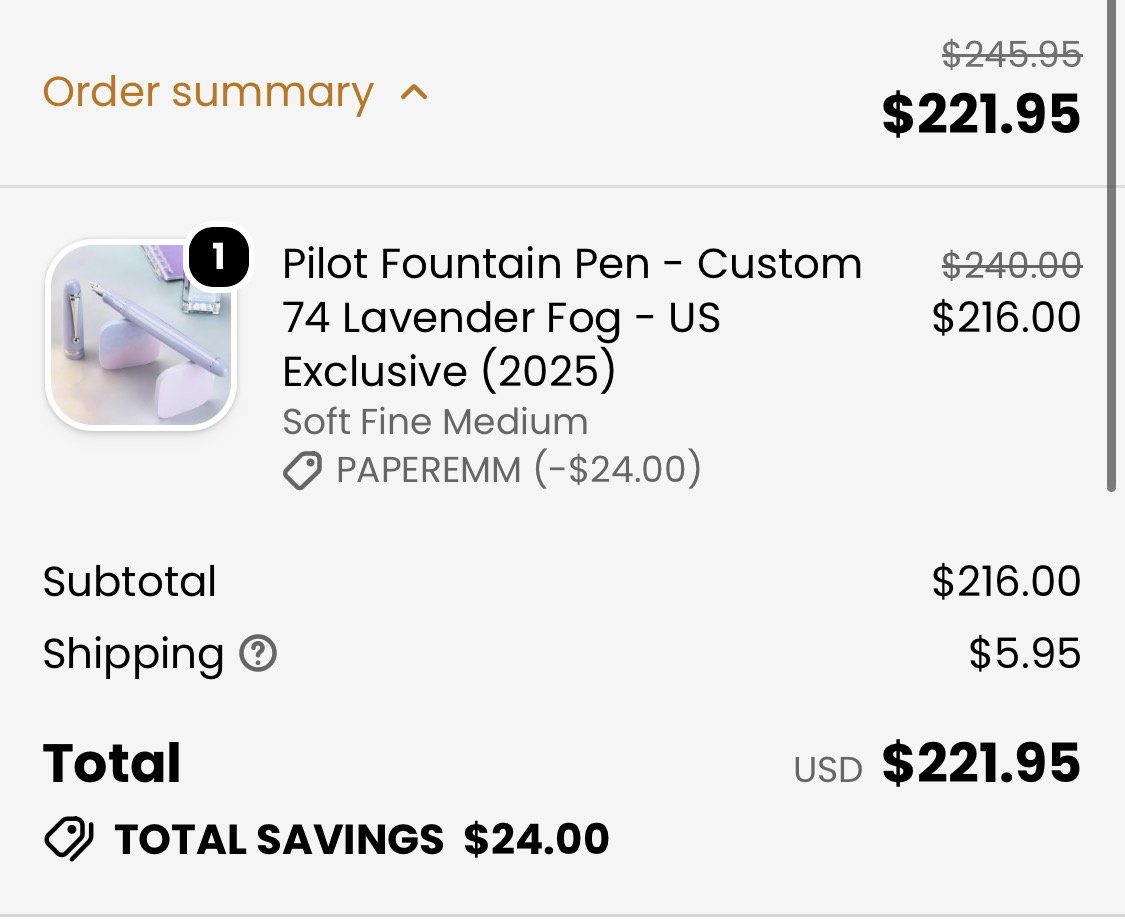Click the bold Total $221.95 amount
The image size is (1125, 921).
click(981, 763)
